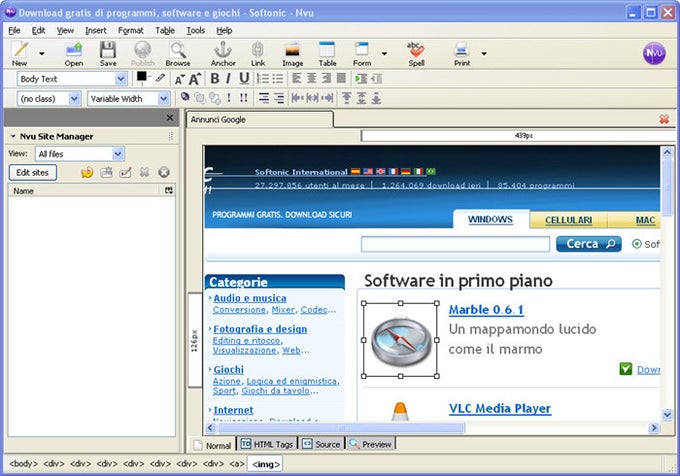Toggle Underline formatting
680x476 pixels.
point(244,78)
